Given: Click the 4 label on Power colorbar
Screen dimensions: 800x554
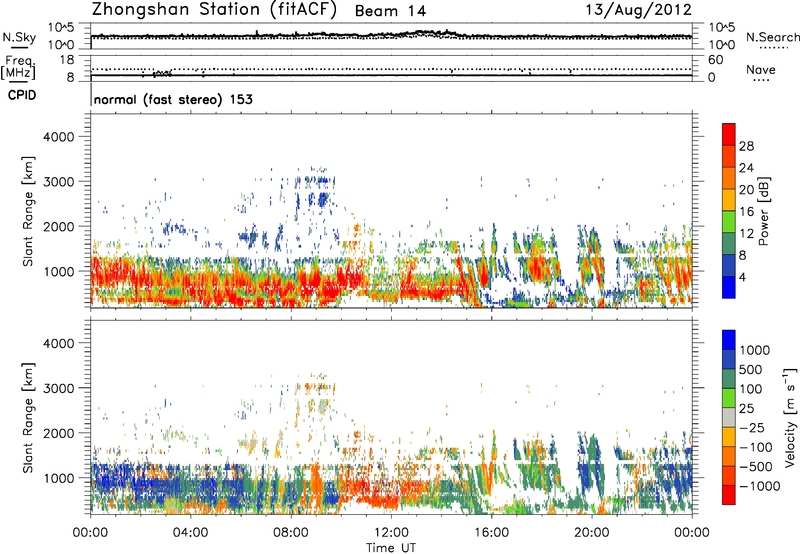Looking at the screenshot, I should coord(742,278).
